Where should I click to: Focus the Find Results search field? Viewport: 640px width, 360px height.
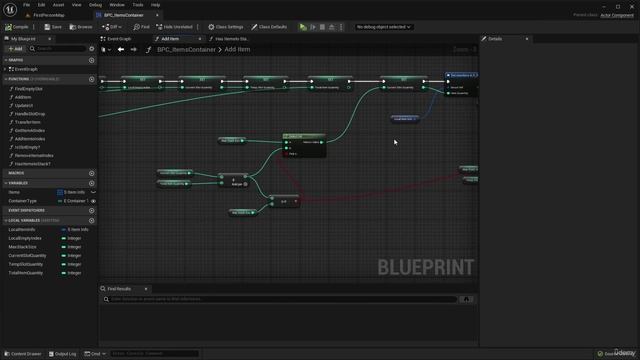[280, 299]
